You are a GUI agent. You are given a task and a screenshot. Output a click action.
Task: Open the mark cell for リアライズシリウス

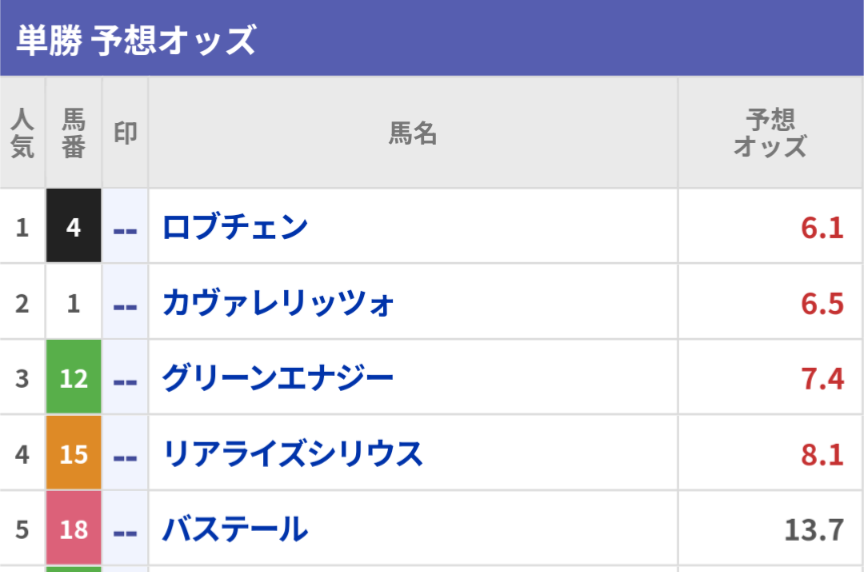coord(125,455)
